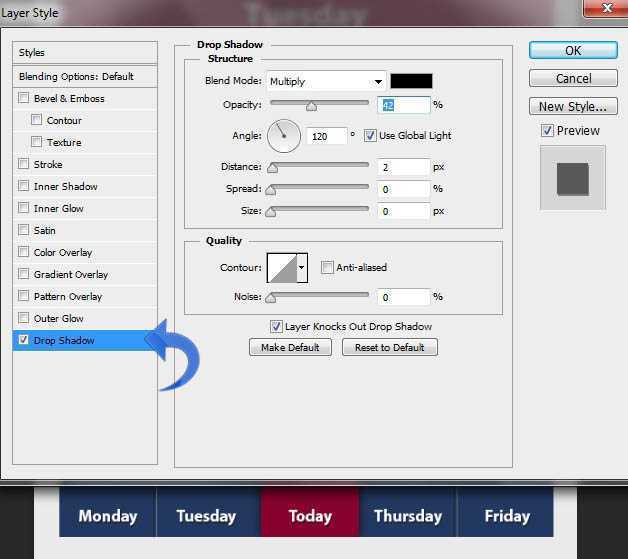Click Reset to Default button
Viewport: 628px width, 559px height.
click(x=390, y=347)
